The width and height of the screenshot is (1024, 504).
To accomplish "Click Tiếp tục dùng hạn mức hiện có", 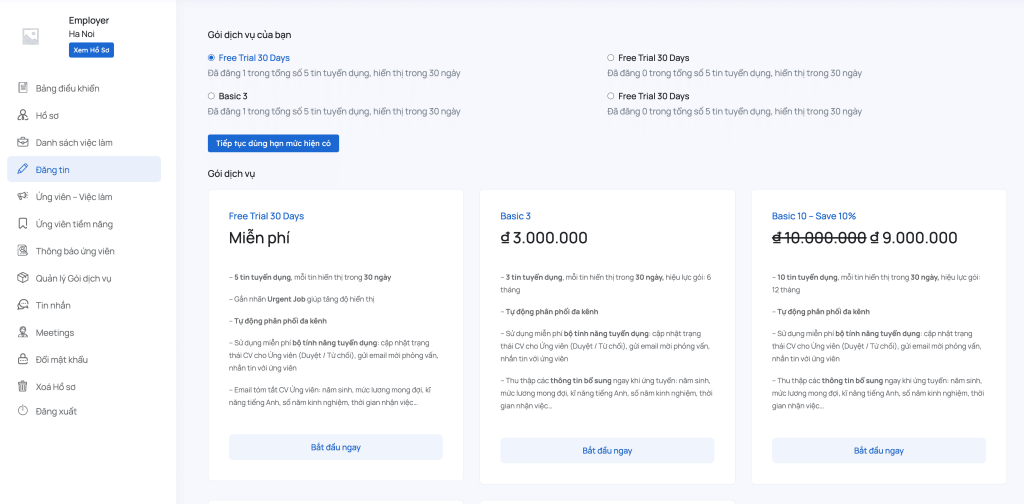I will point(273,143).
